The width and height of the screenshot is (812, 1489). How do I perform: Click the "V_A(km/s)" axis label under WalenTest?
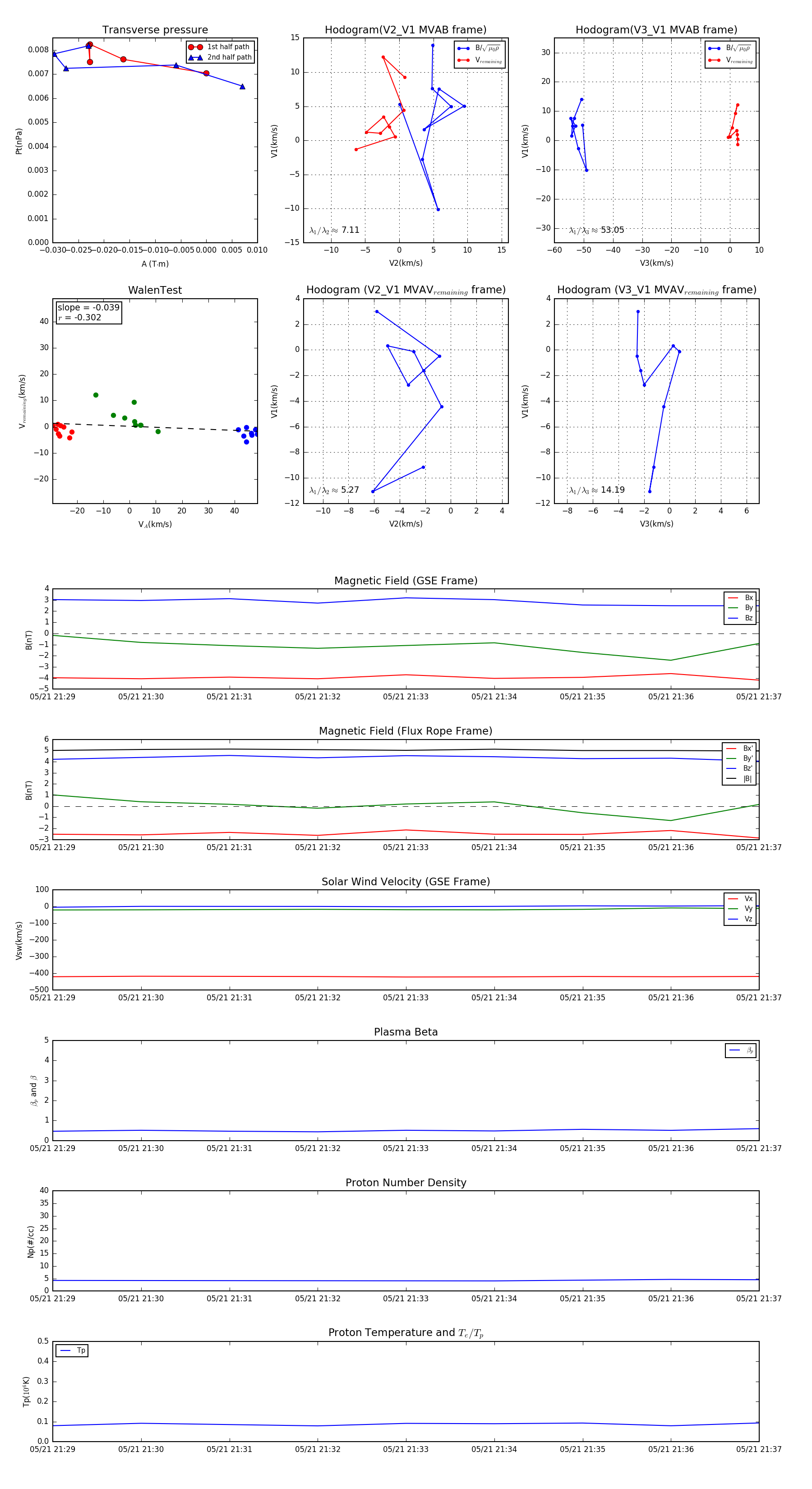click(x=155, y=524)
